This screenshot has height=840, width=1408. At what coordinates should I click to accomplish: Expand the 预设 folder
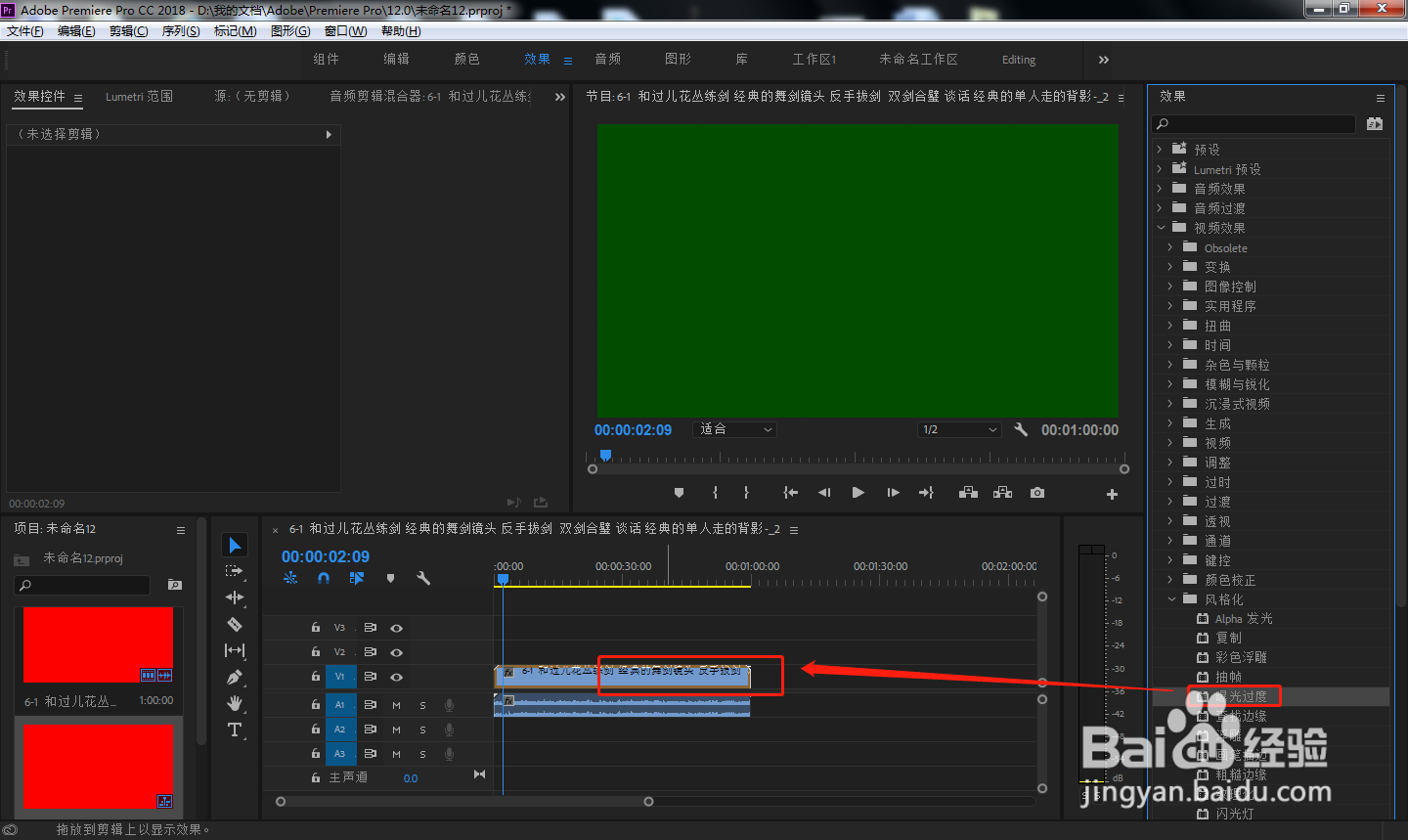point(1160,150)
